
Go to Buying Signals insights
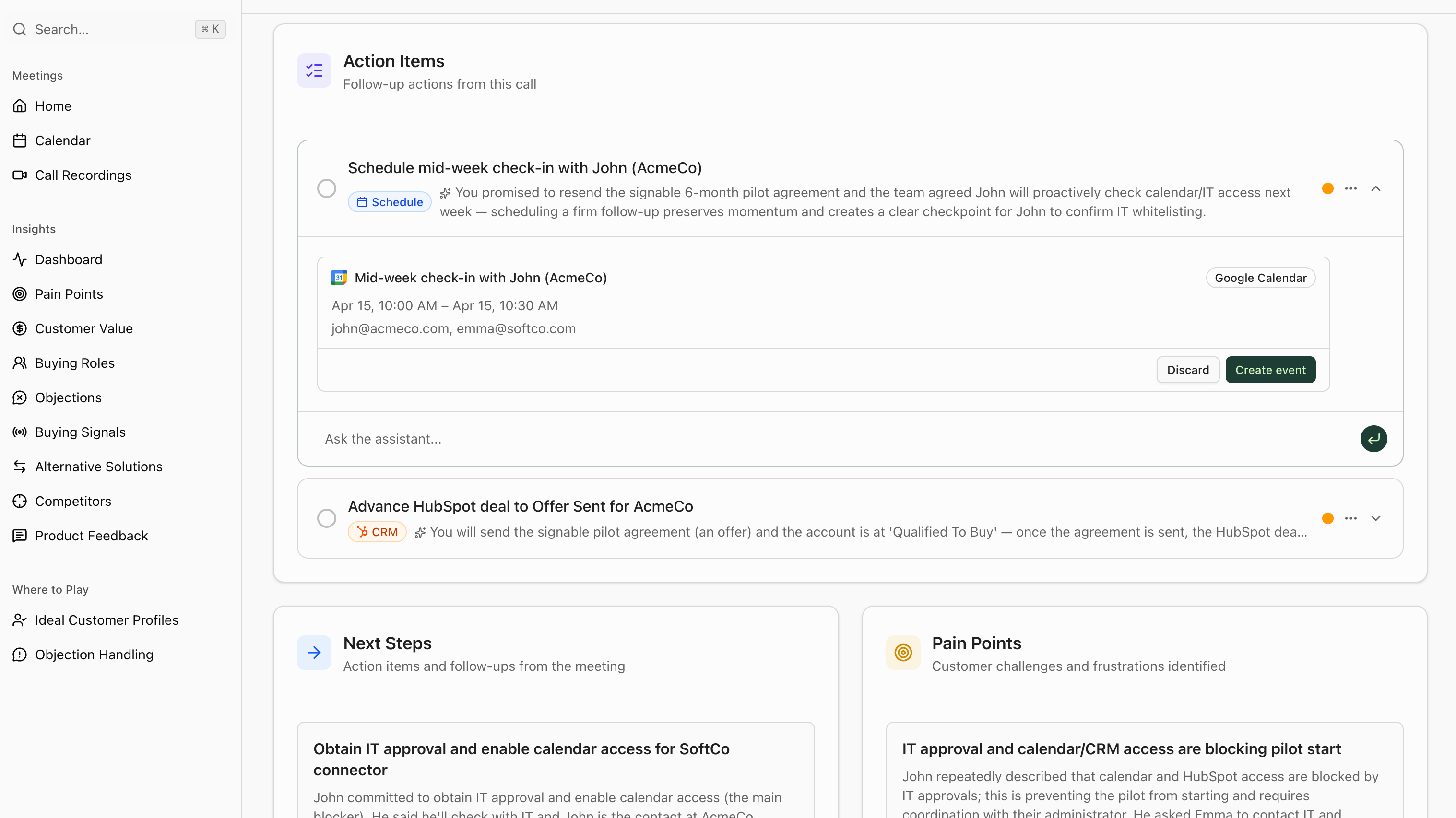pyautogui.click(x=80, y=432)
